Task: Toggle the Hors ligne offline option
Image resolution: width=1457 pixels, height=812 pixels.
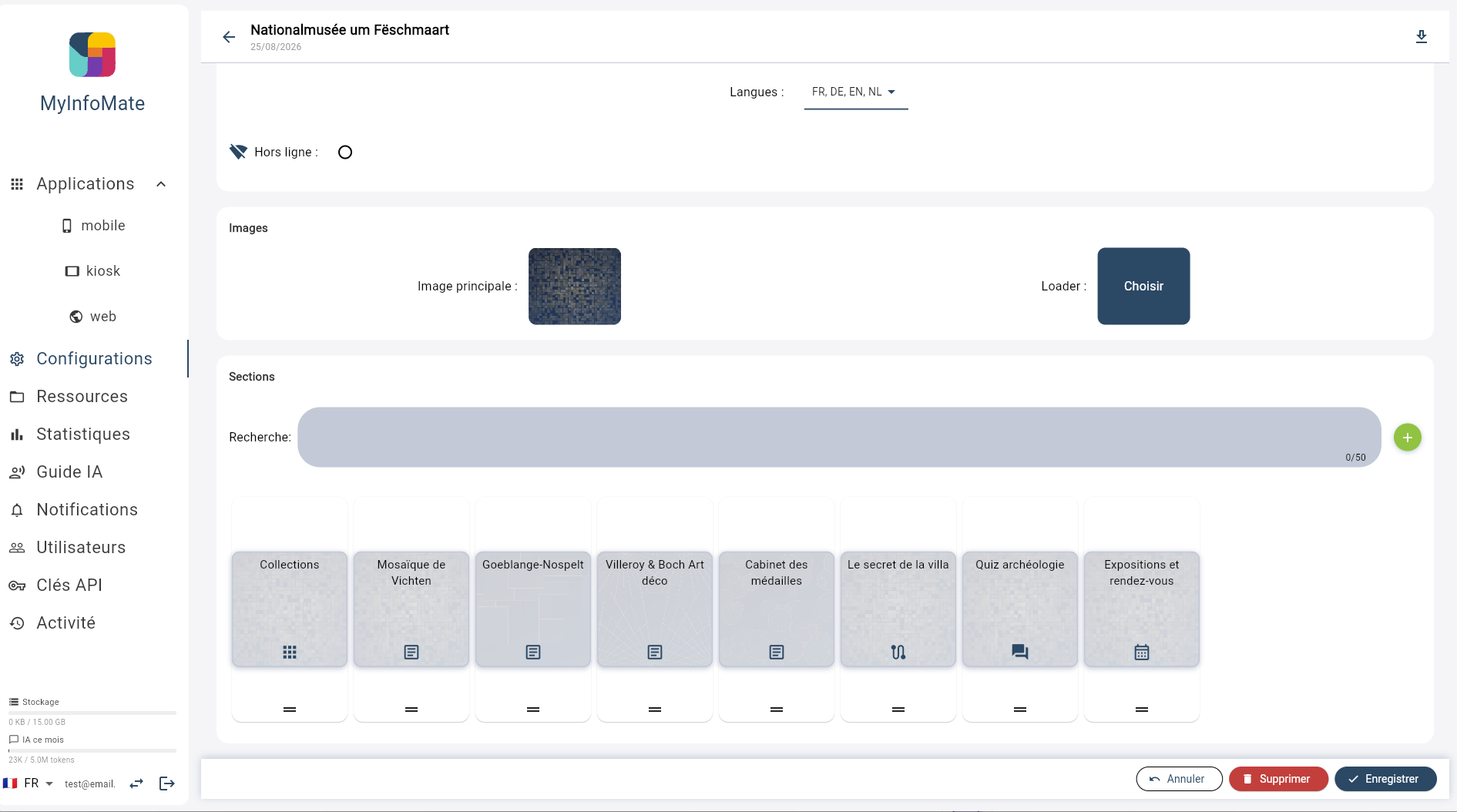Action: coord(345,153)
